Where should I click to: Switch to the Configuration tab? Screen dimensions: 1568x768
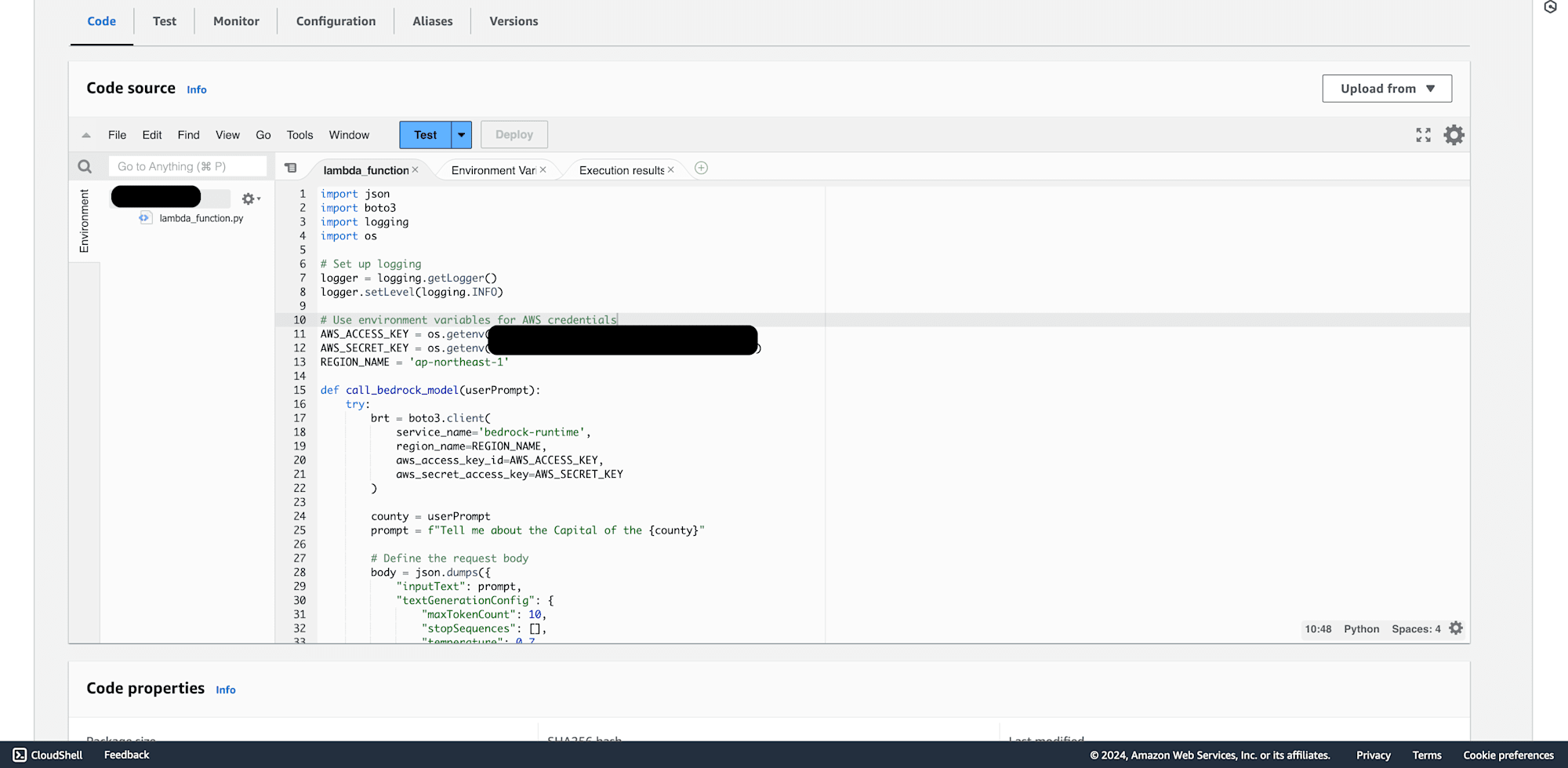[336, 21]
